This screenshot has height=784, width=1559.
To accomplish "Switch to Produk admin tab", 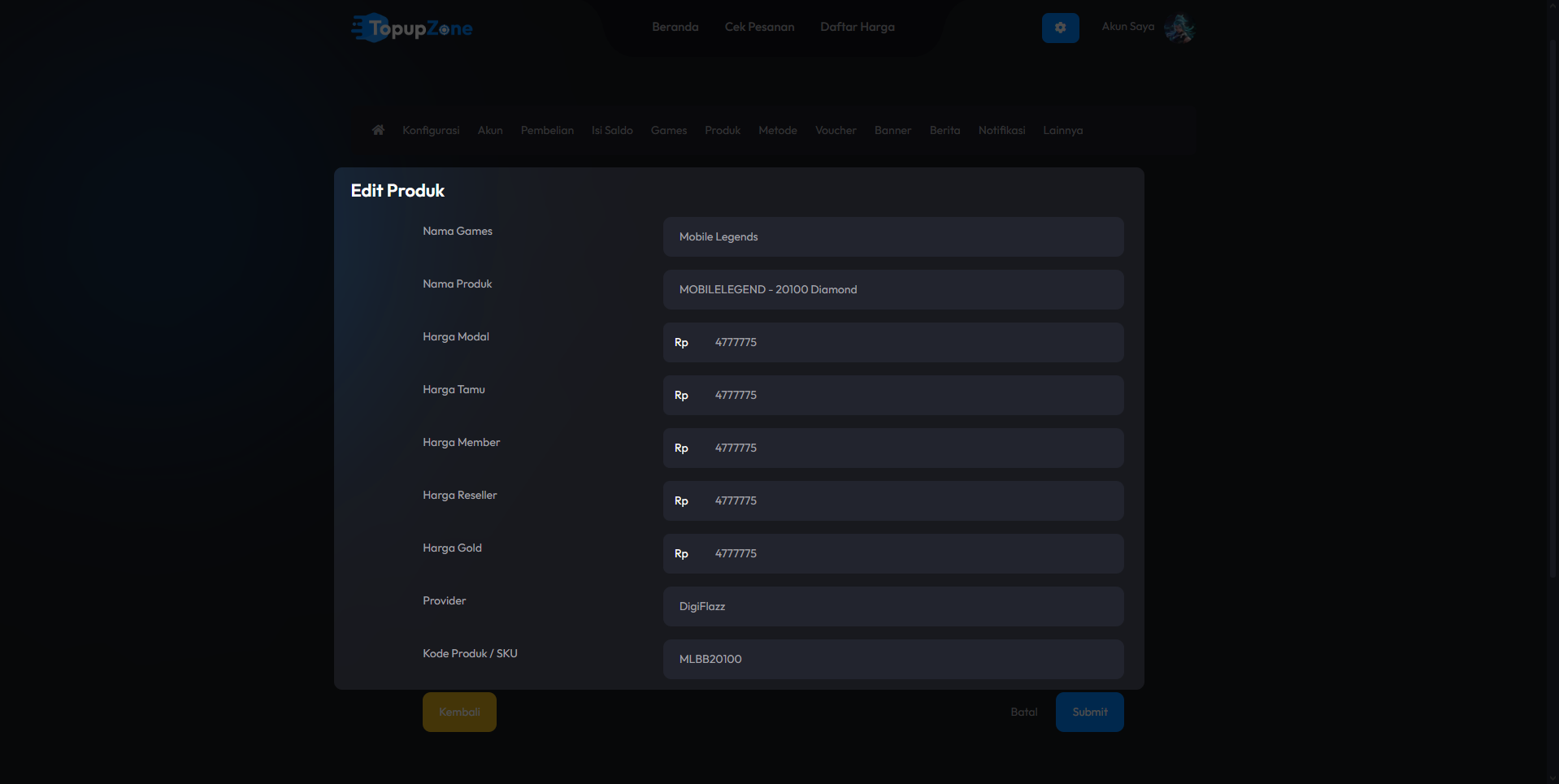I will (x=723, y=130).
